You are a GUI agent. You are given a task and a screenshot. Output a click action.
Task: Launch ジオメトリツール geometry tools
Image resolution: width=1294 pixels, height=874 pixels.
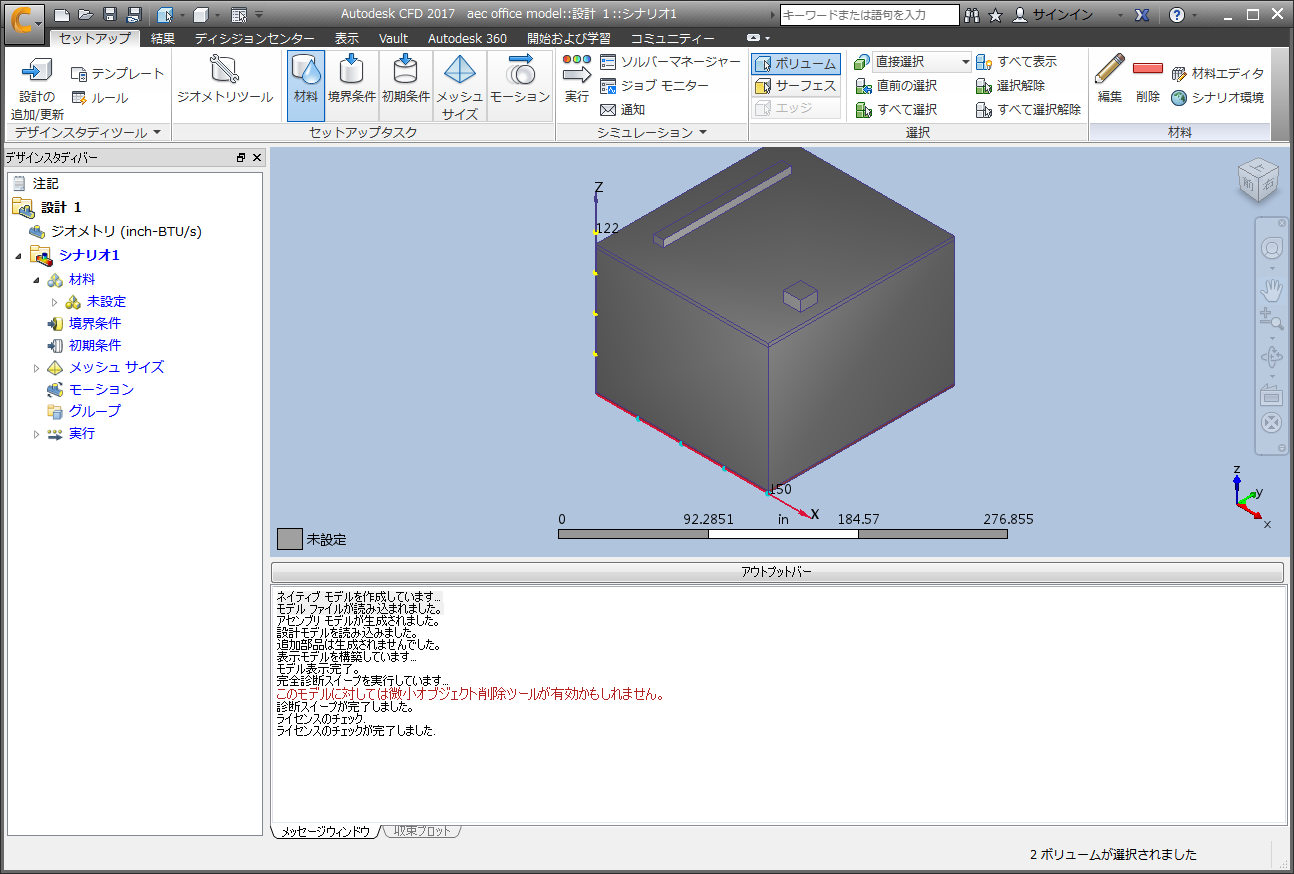[x=224, y=81]
